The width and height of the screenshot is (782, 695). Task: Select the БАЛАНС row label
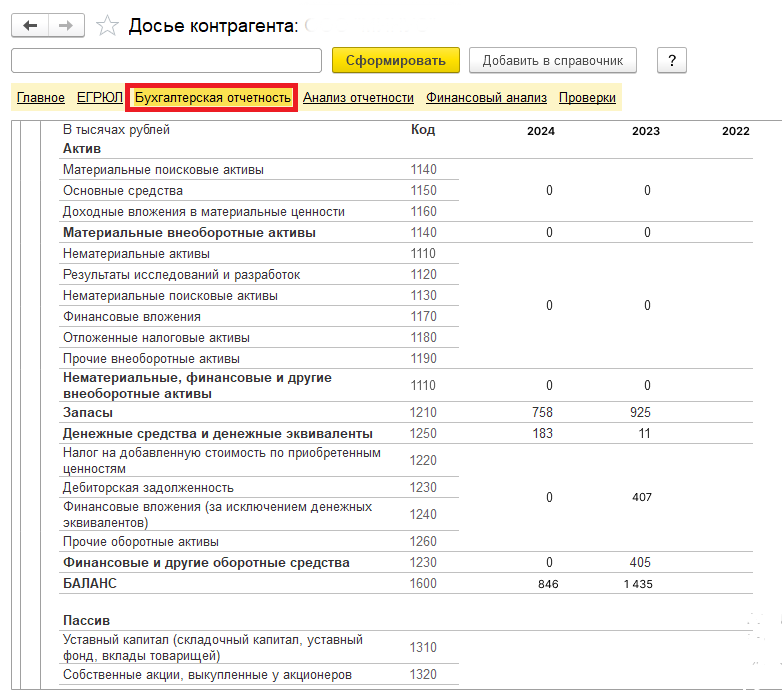(90, 583)
